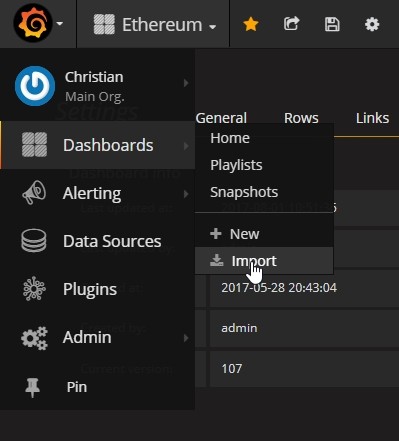Click the Ethereum dashboard grid icon
Image resolution: width=399 pixels, height=441 pixels.
pos(104,24)
